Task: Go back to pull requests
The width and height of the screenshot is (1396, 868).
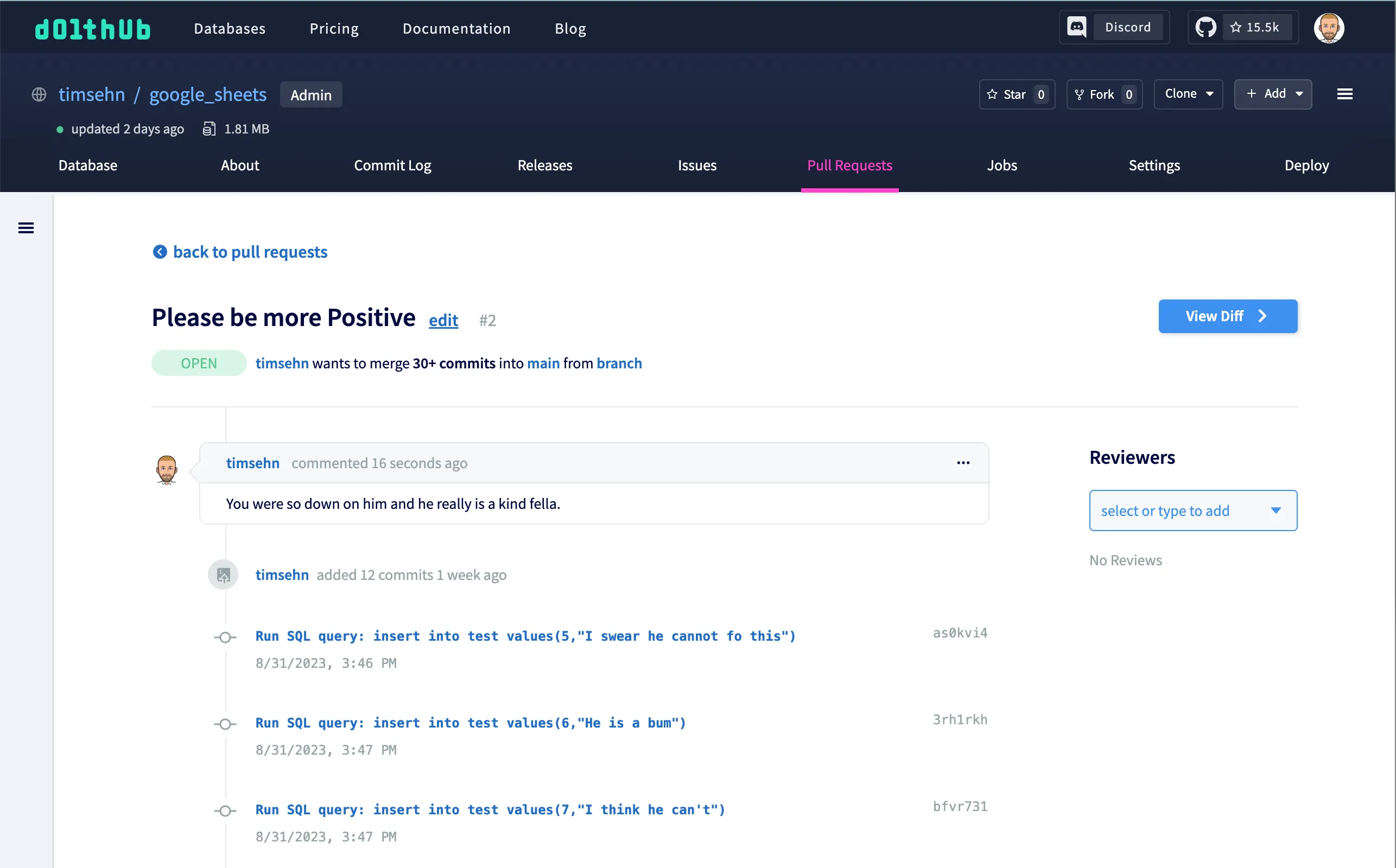Action: pos(239,251)
